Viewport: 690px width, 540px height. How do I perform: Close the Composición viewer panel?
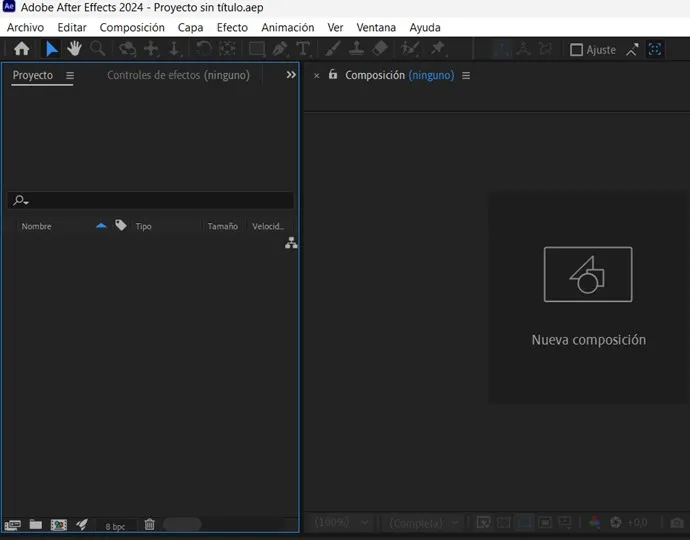click(x=316, y=76)
